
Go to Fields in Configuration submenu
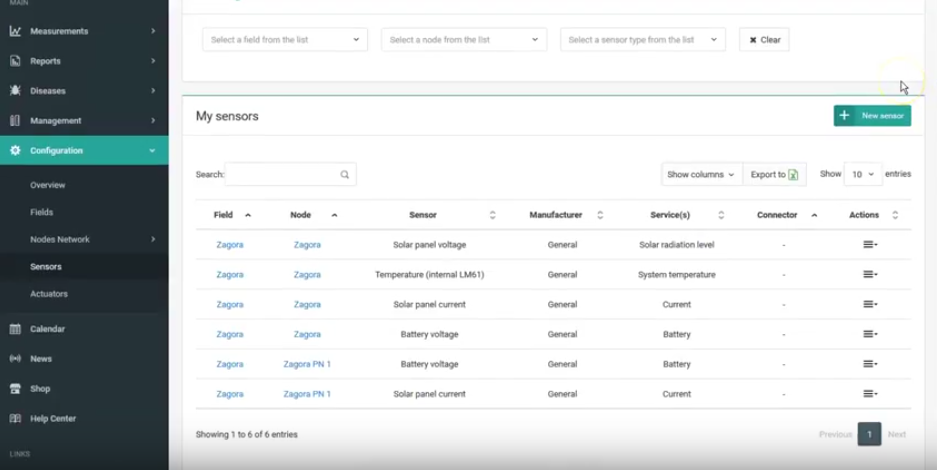point(42,212)
